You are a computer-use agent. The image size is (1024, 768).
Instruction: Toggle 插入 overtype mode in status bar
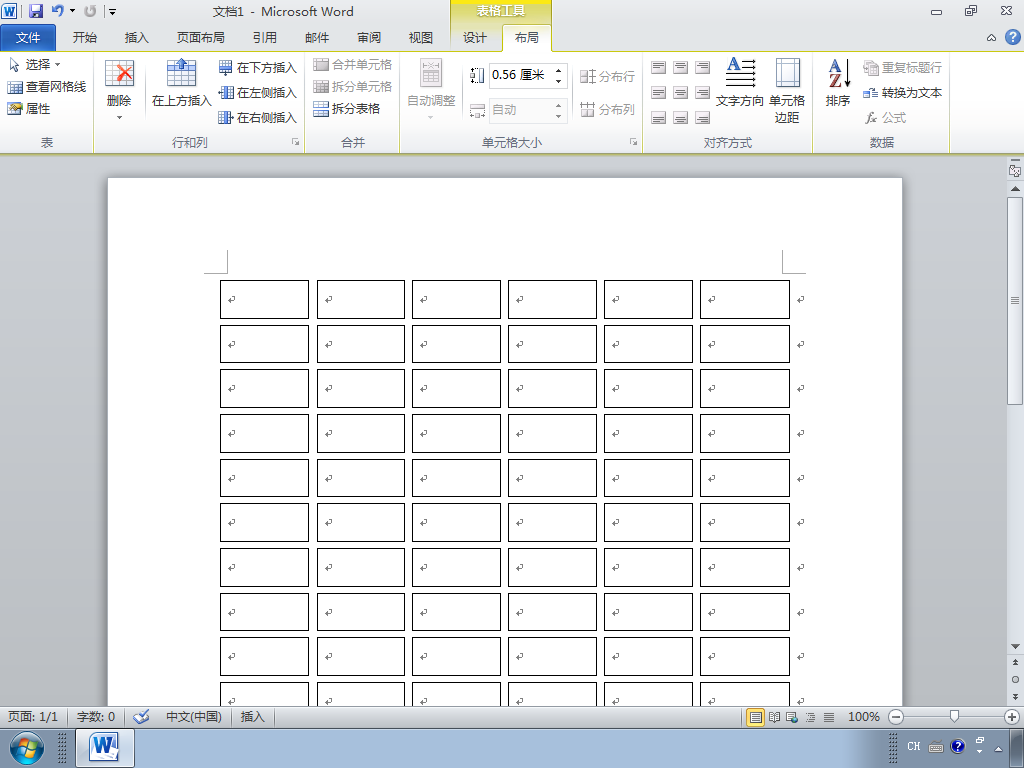[253, 717]
